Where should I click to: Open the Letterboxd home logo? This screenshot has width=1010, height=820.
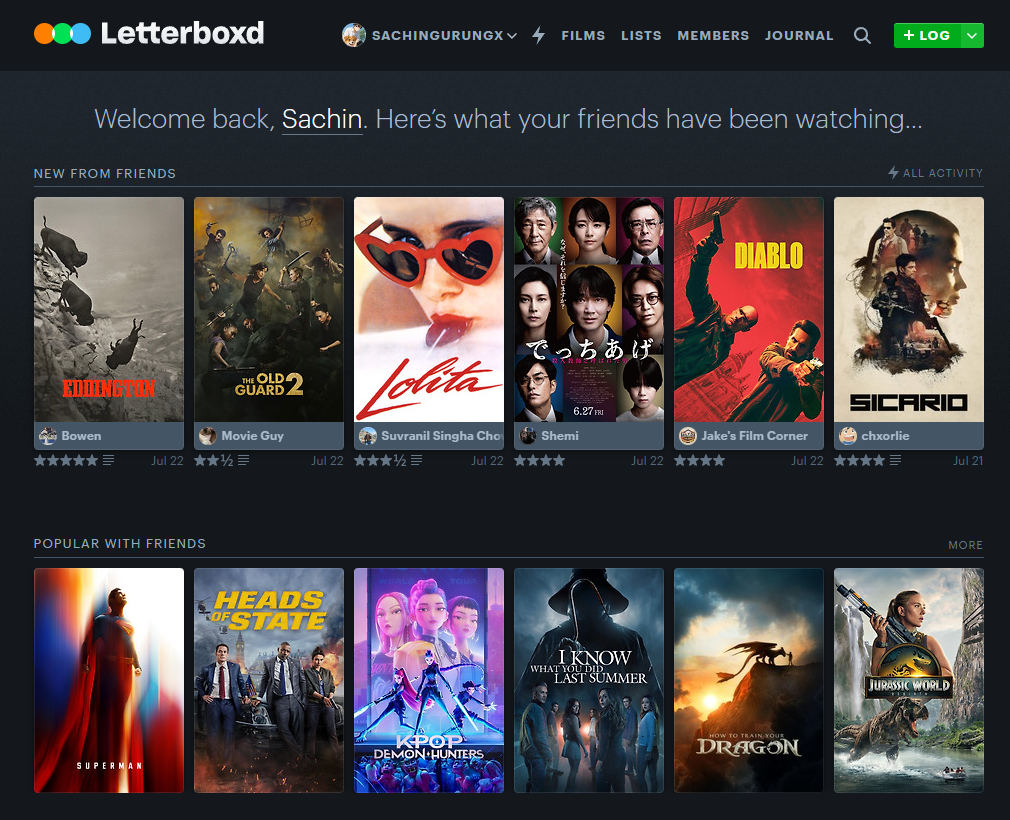149,33
